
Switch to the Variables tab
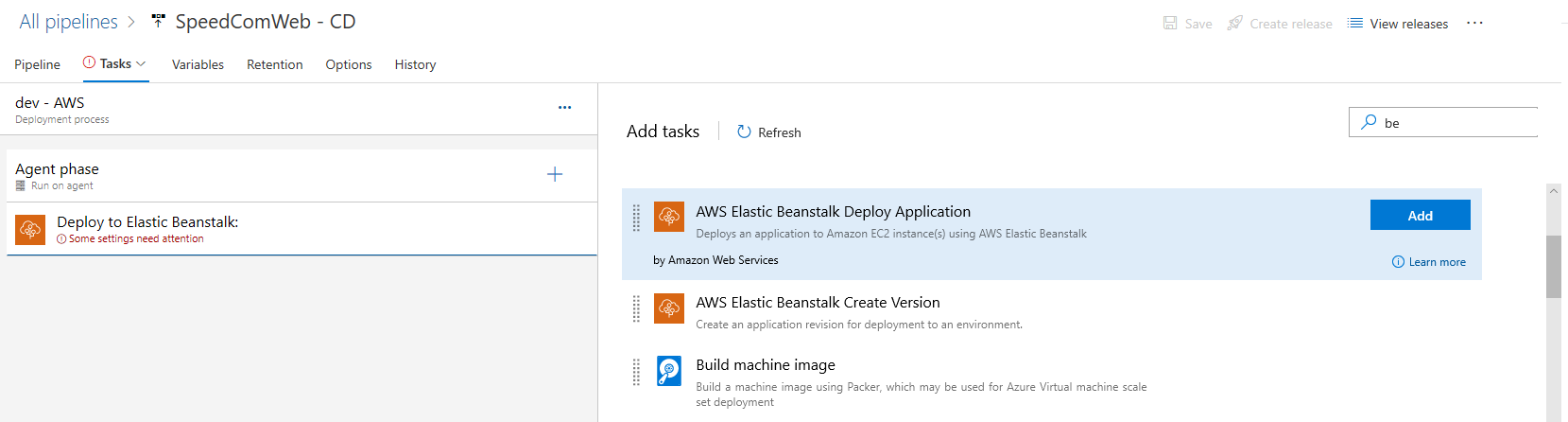pos(198,64)
